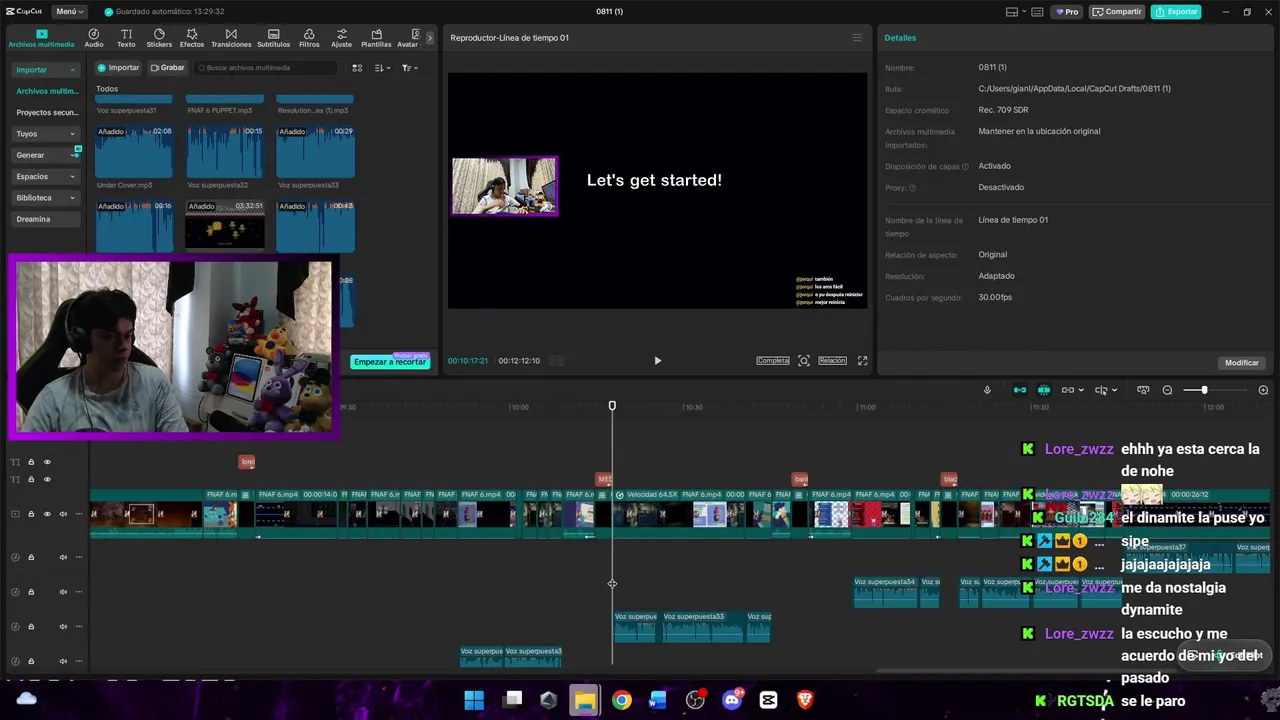The height and width of the screenshot is (720, 1280).
Task: Enter fullscreen preview mode
Action: click(x=863, y=361)
